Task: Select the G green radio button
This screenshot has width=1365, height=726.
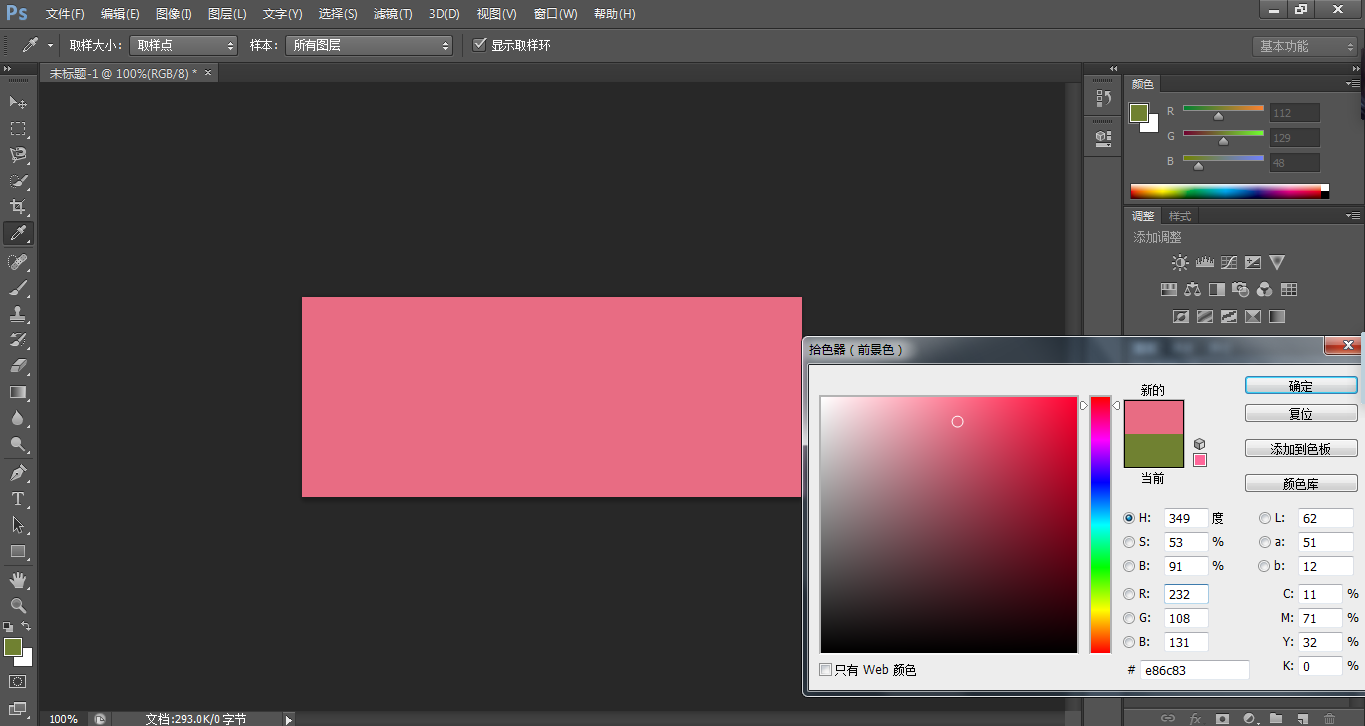Action: 1129,618
